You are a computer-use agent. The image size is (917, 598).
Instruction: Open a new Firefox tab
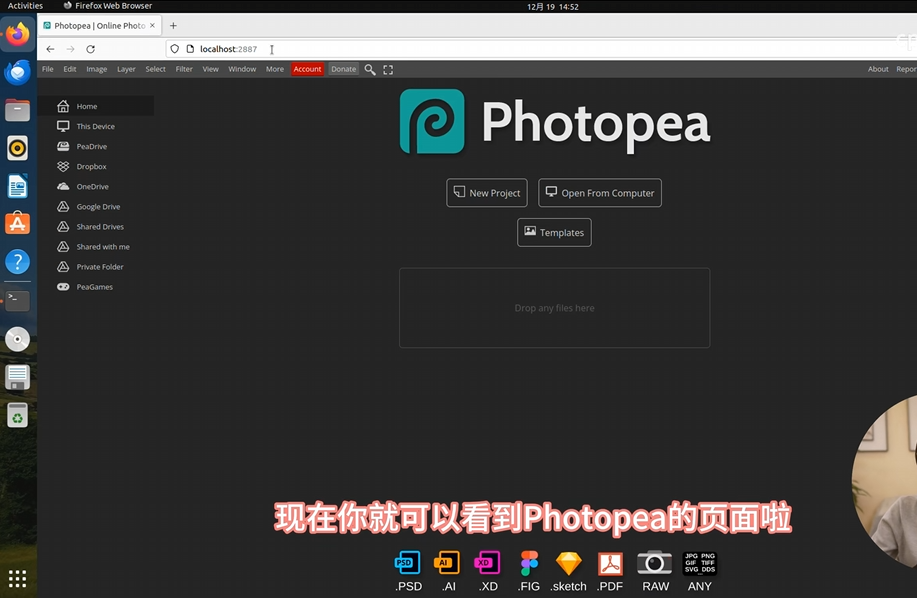click(x=173, y=26)
